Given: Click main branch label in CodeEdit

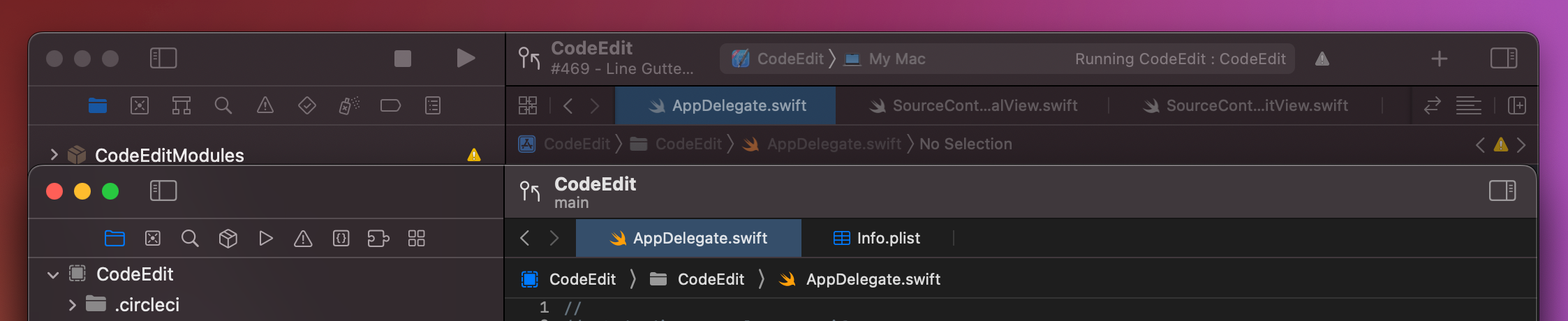Looking at the screenshot, I should point(572,203).
